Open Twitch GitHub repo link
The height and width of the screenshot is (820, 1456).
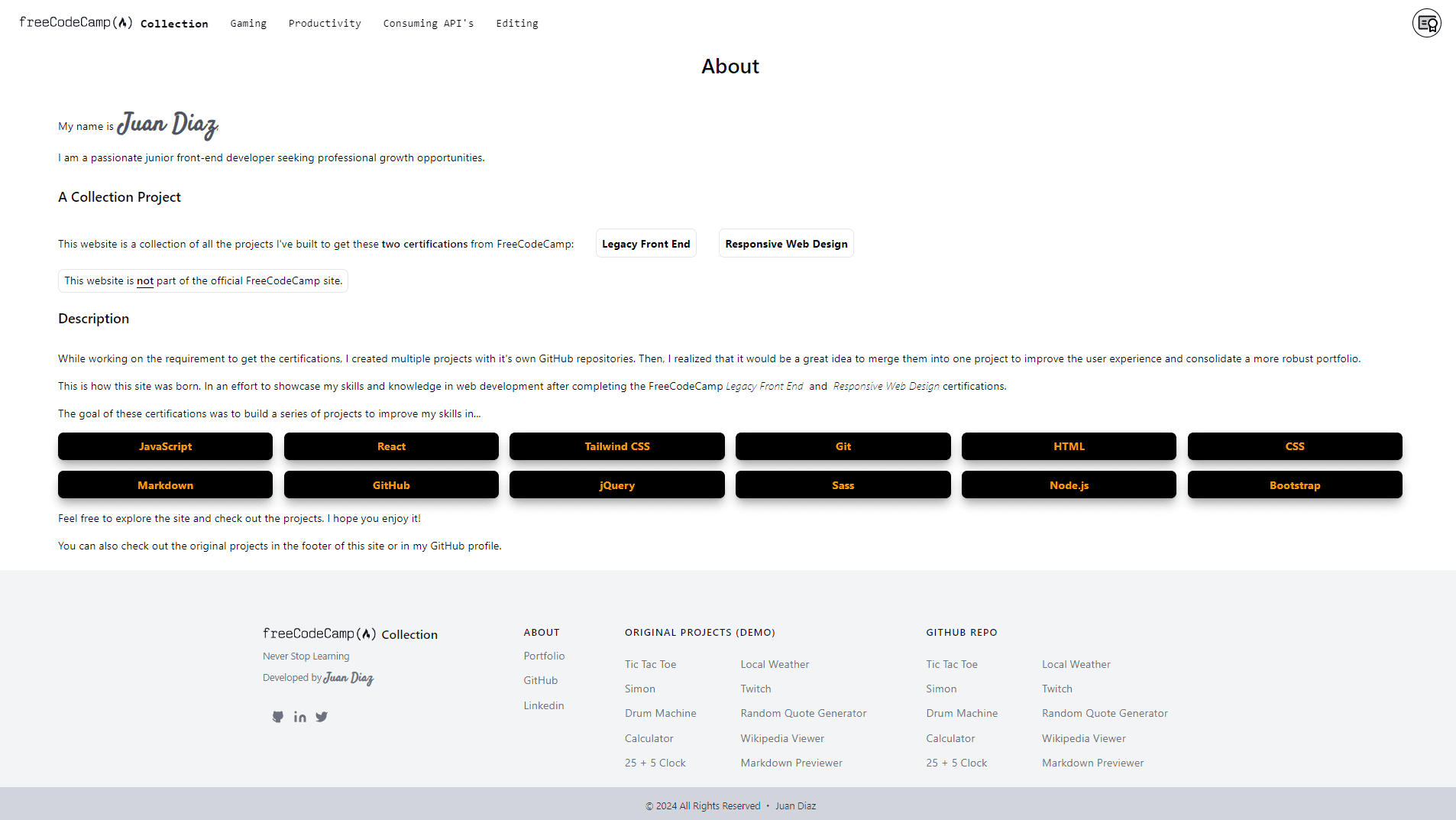1057,689
